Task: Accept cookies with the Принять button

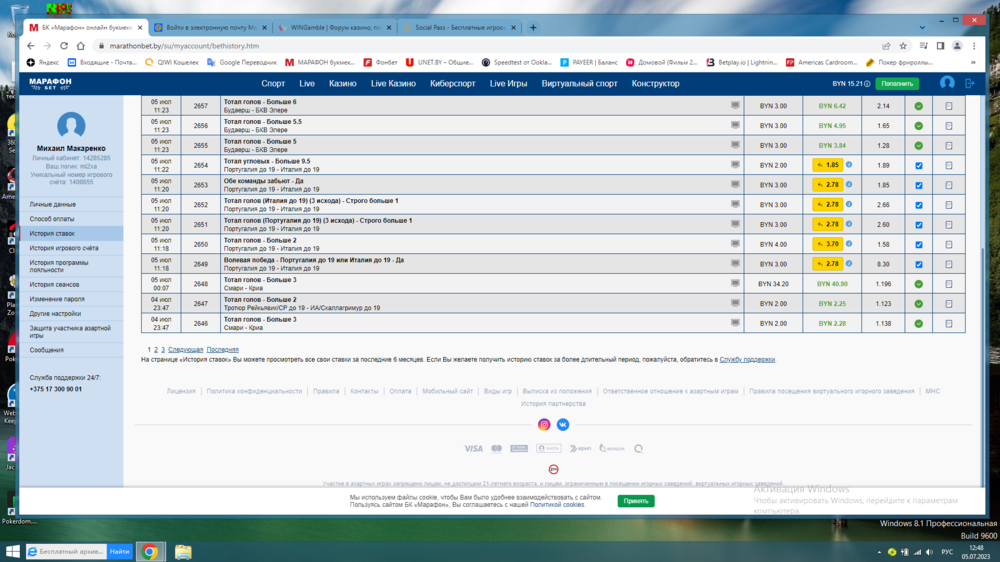Action: click(636, 500)
